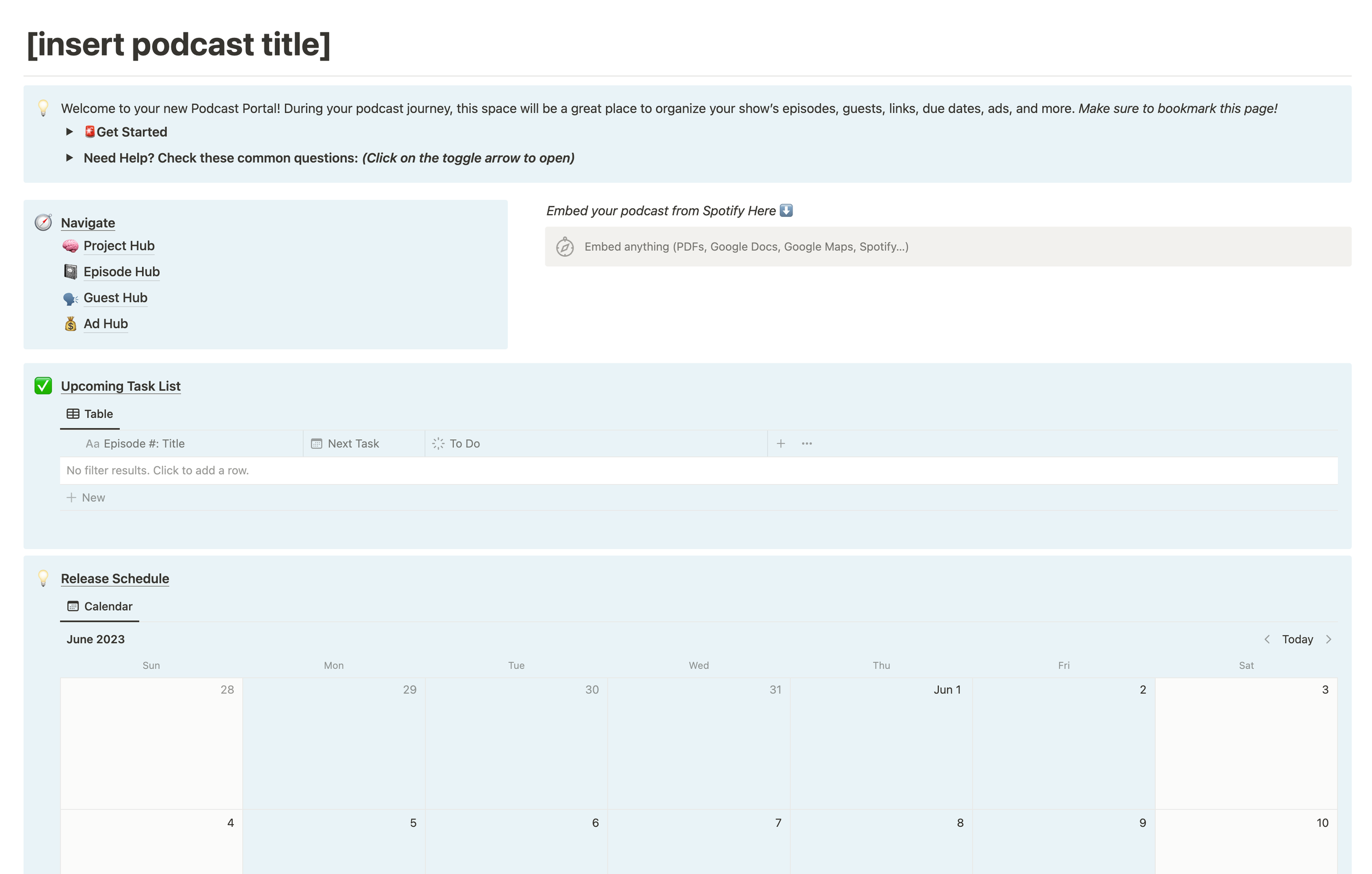Screen dimensions: 1372x874
Task: Go to the next month in the calendar
Action: tap(1329, 639)
